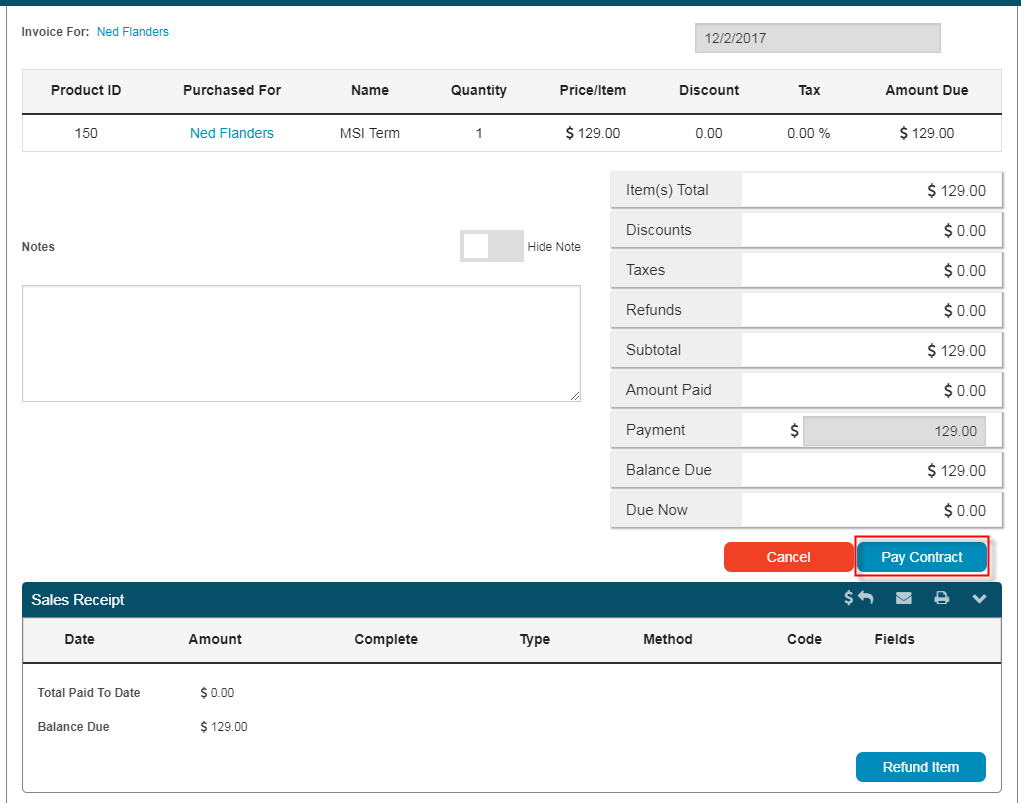Click the printer icon in Sales Receipt header

(941, 598)
